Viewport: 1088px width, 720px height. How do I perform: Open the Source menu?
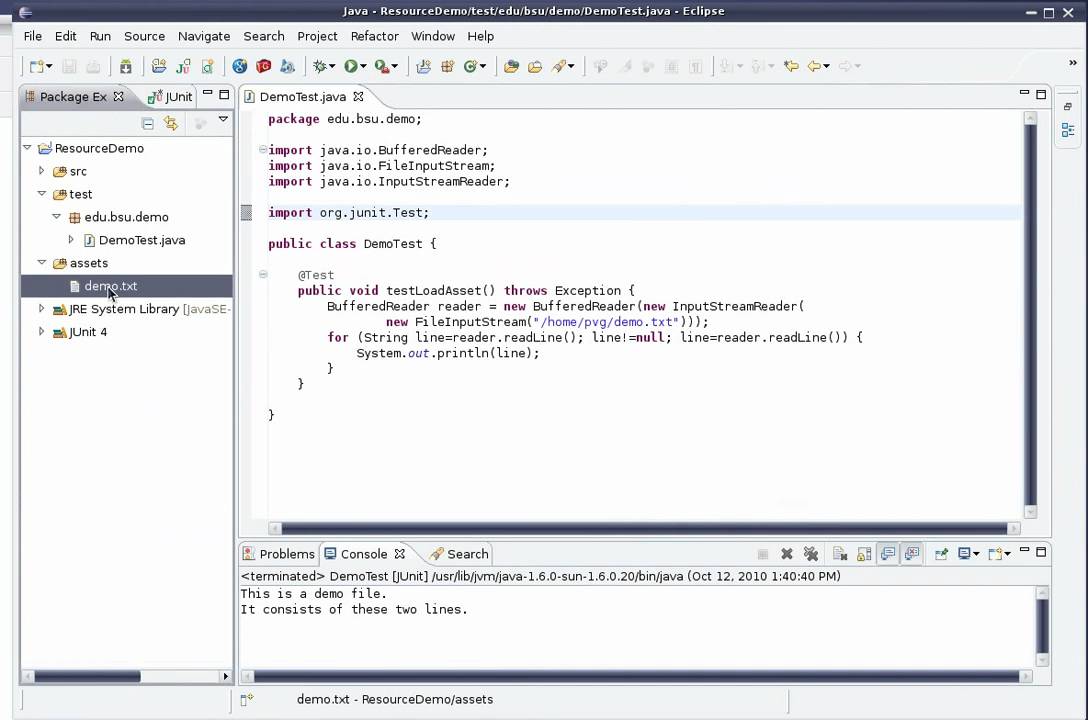tap(144, 36)
